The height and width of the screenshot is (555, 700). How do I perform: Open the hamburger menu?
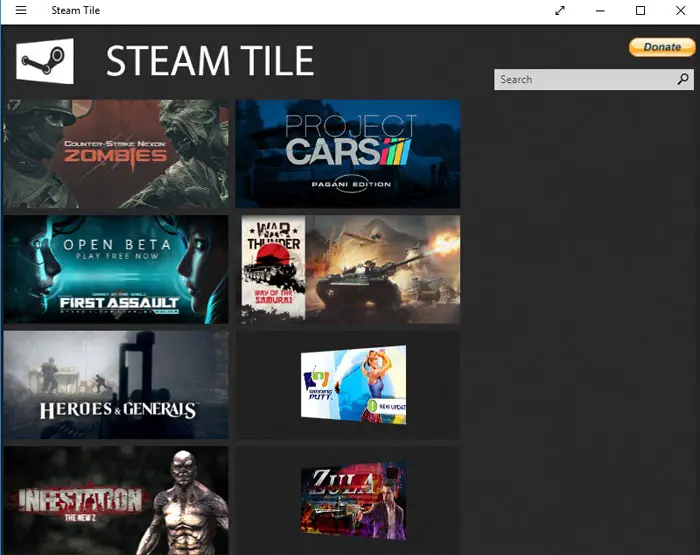tap(21, 10)
